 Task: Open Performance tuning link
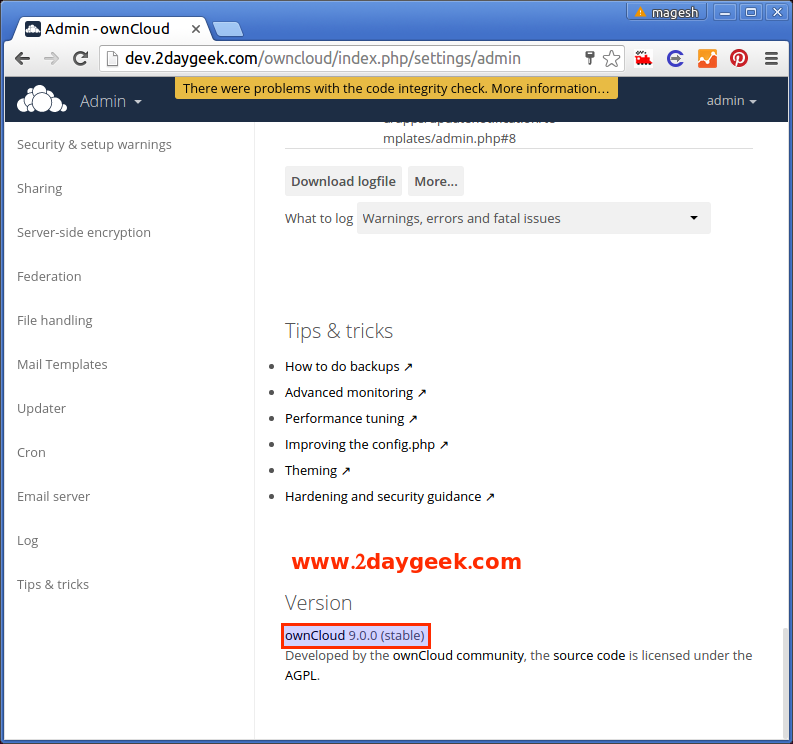(x=351, y=419)
